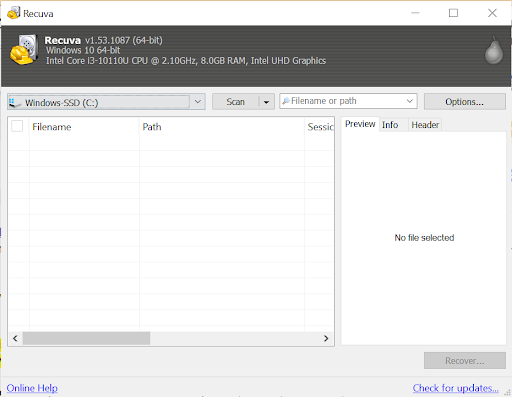This screenshot has width=512, height=397.
Task: Close the Recuva window
Action: click(492, 13)
